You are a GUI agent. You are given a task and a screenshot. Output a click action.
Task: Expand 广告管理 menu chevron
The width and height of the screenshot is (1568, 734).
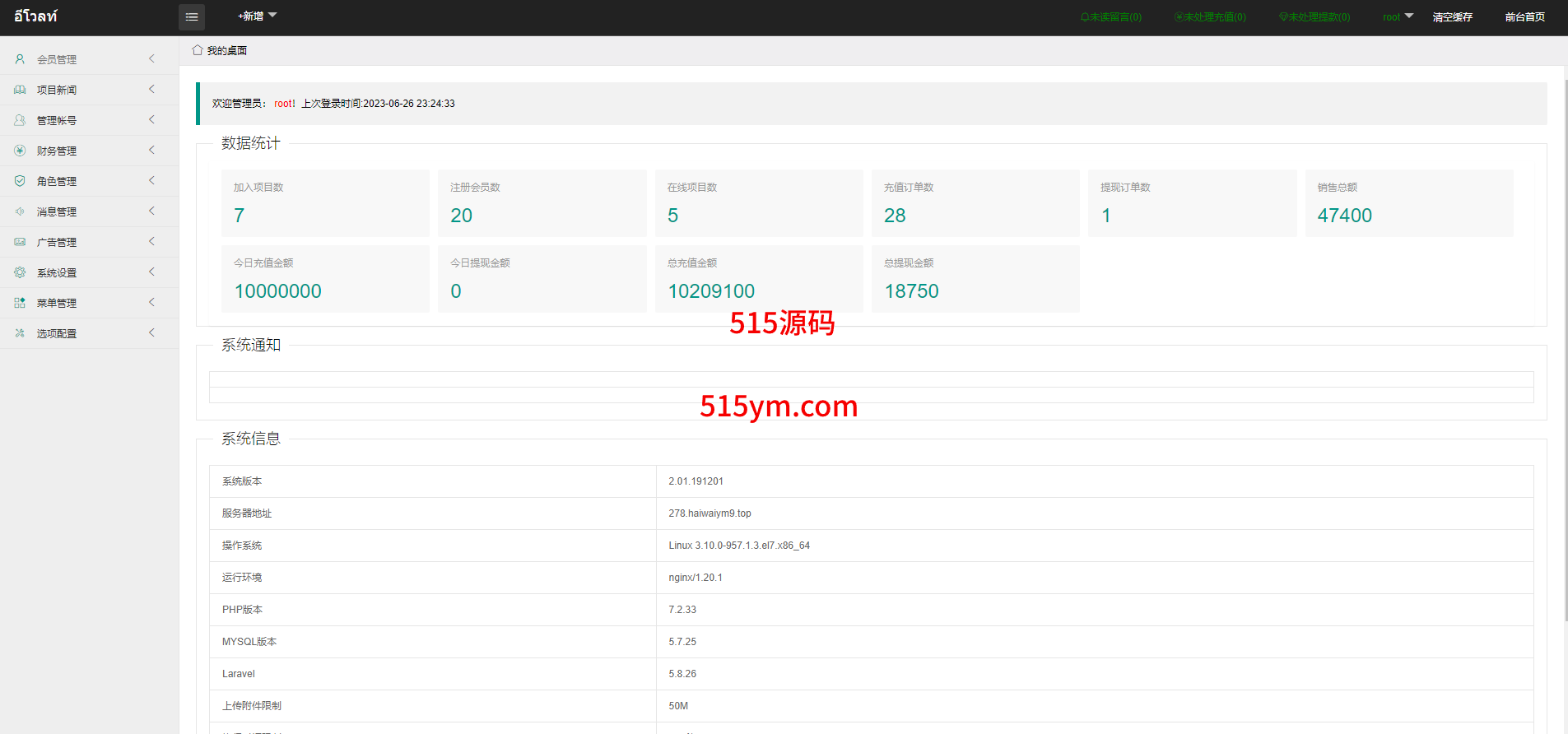tap(151, 242)
